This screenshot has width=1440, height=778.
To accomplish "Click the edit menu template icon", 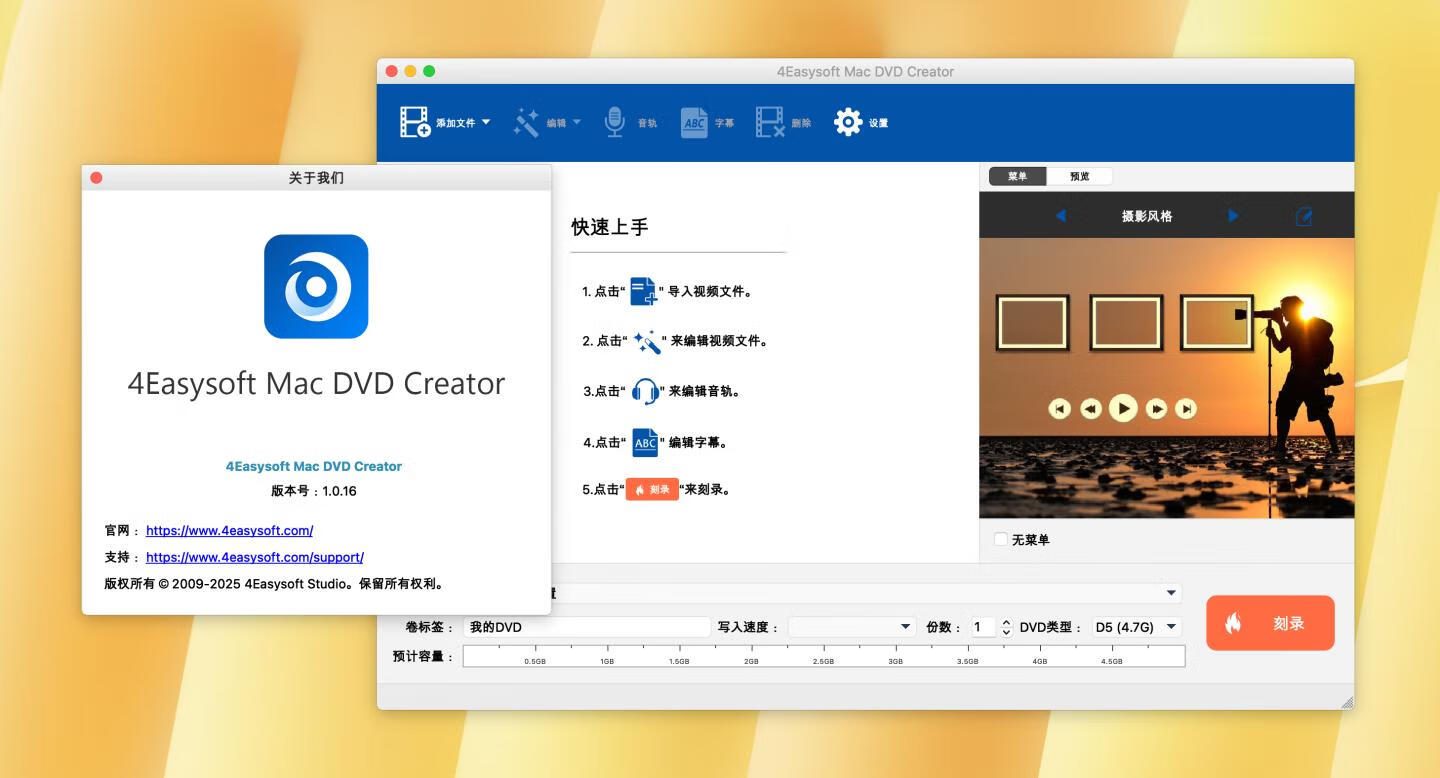I will pyautogui.click(x=1303, y=216).
